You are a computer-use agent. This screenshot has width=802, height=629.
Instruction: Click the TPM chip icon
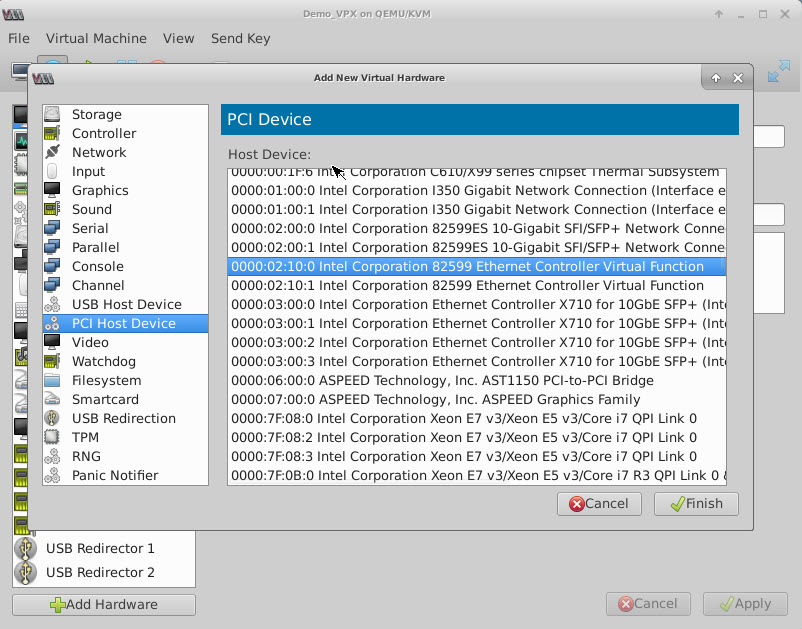[52, 437]
